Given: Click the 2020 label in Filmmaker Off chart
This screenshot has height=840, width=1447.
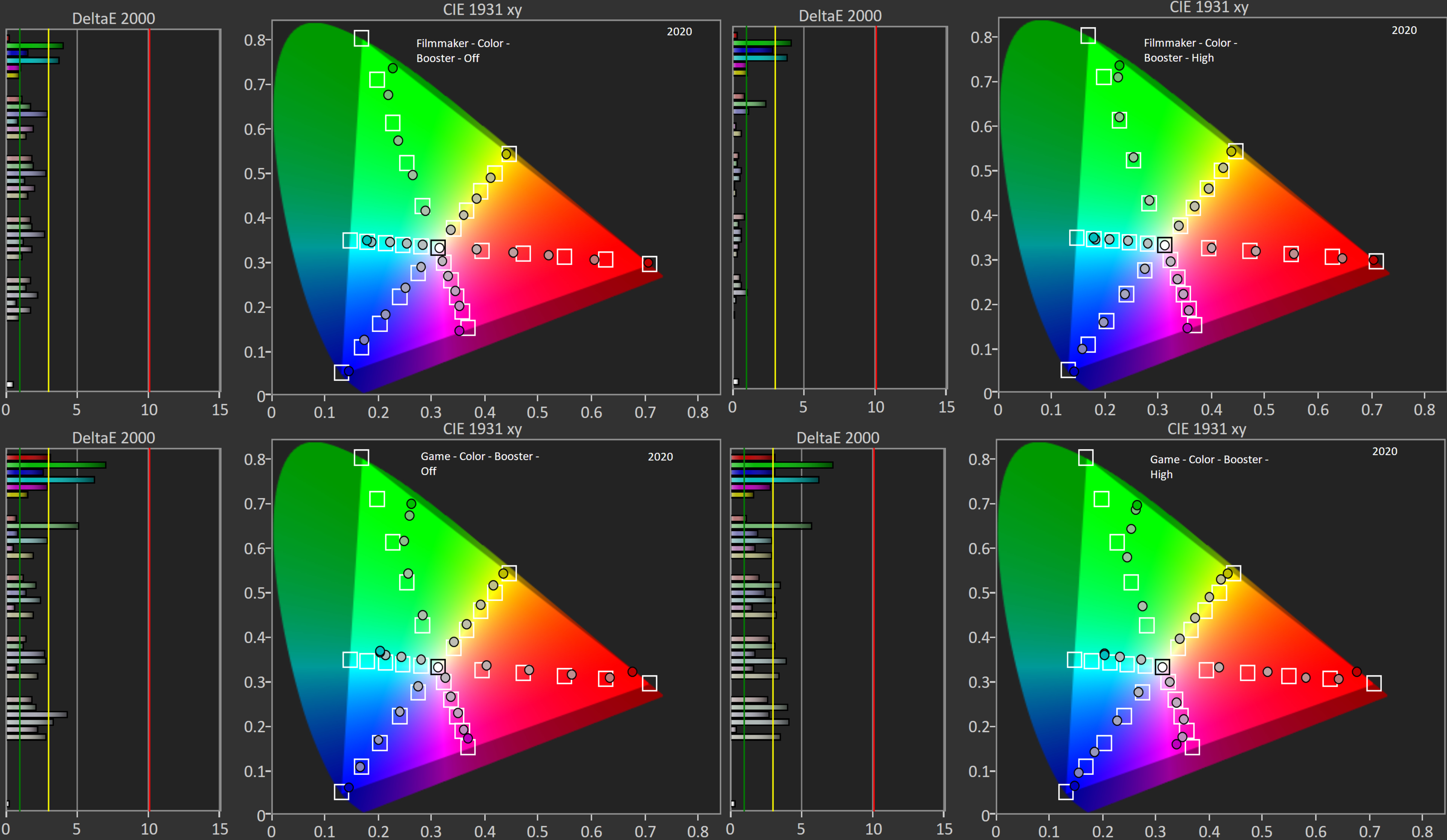Looking at the screenshot, I should pos(679,32).
